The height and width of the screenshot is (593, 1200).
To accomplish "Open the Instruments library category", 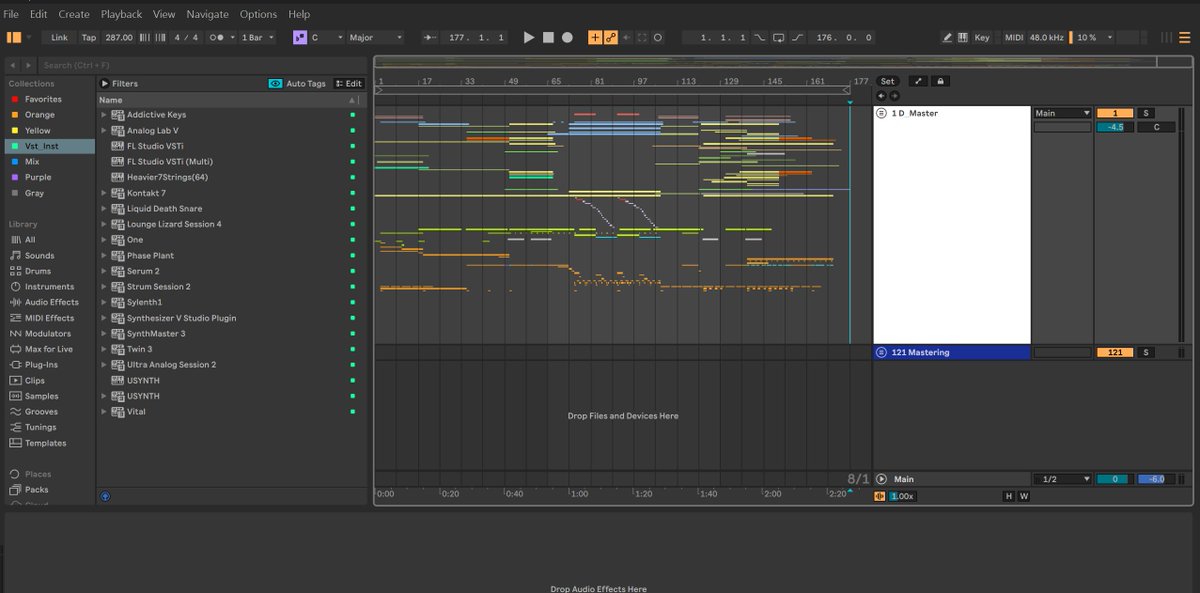I will coord(48,287).
